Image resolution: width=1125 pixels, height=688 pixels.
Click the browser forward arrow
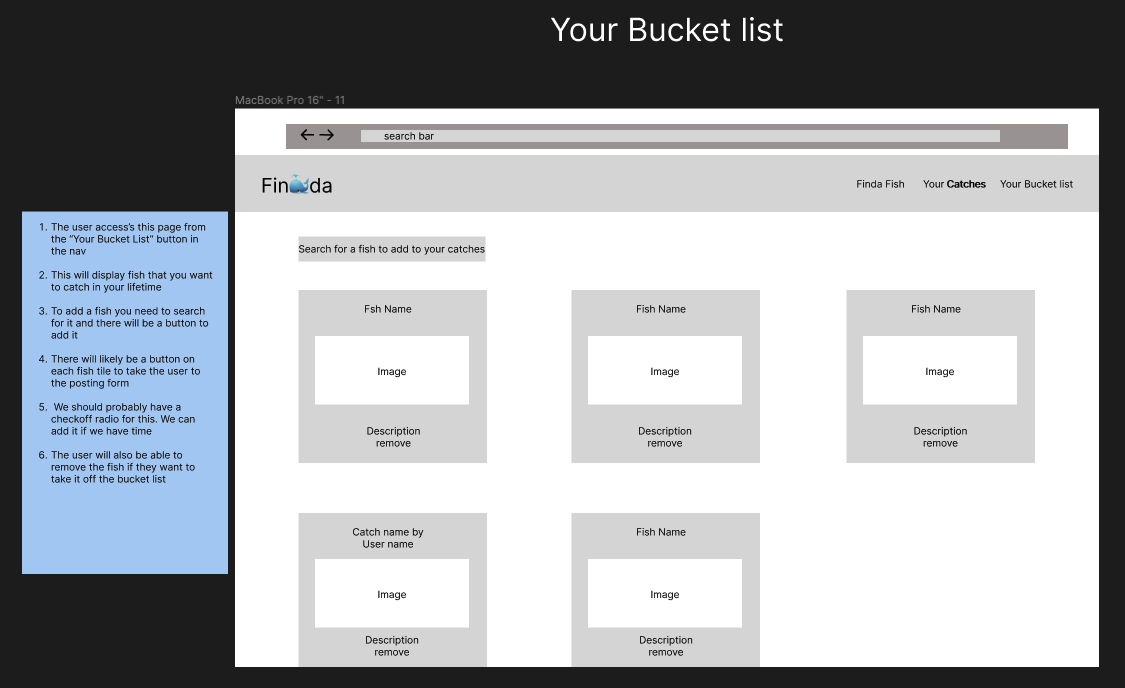pos(326,135)
